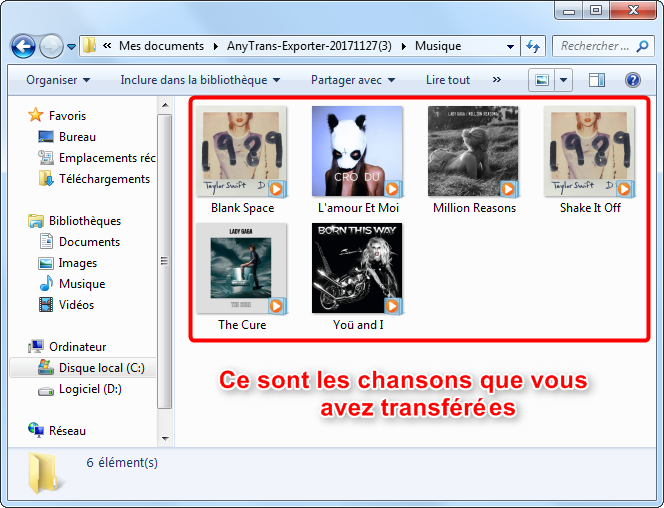Screen dimensions: 664x508
Task: Click Lire tout button
Action: (x=448, y=80)
